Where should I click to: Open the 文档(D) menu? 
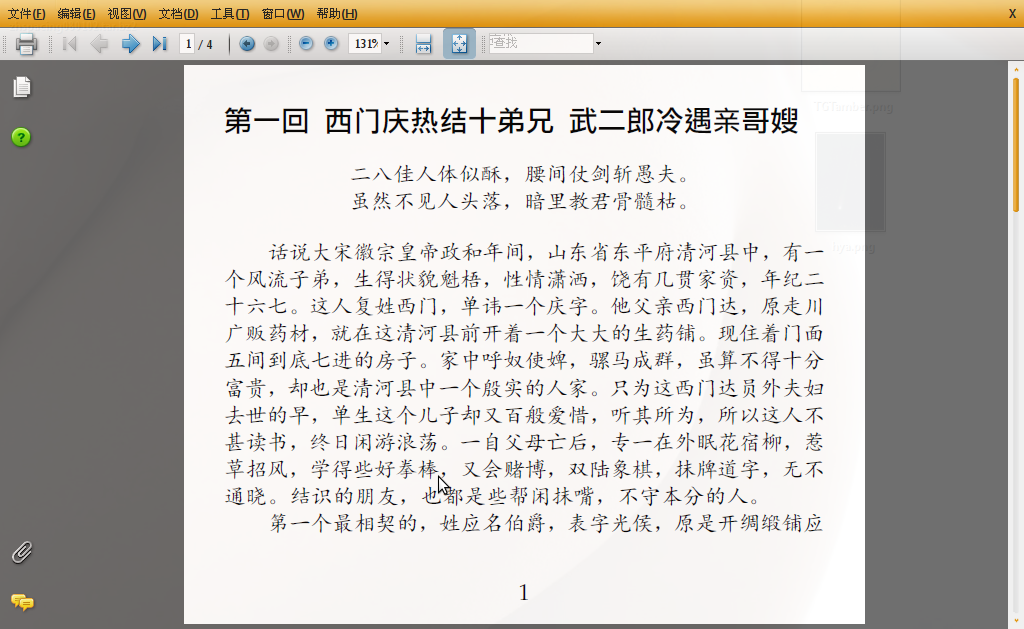click(178, 14)
